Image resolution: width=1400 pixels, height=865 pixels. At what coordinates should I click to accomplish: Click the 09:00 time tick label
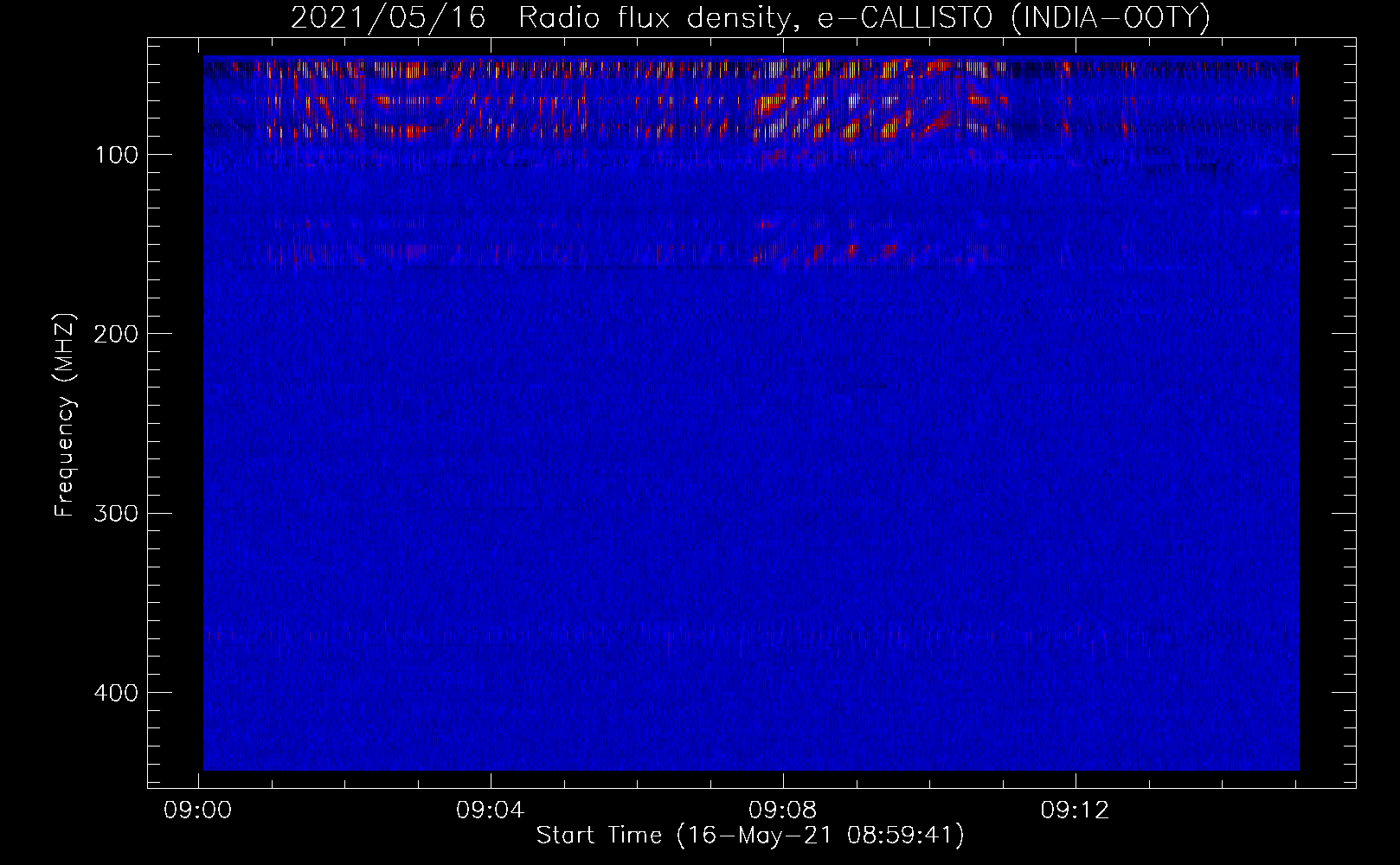pos(198,811)
